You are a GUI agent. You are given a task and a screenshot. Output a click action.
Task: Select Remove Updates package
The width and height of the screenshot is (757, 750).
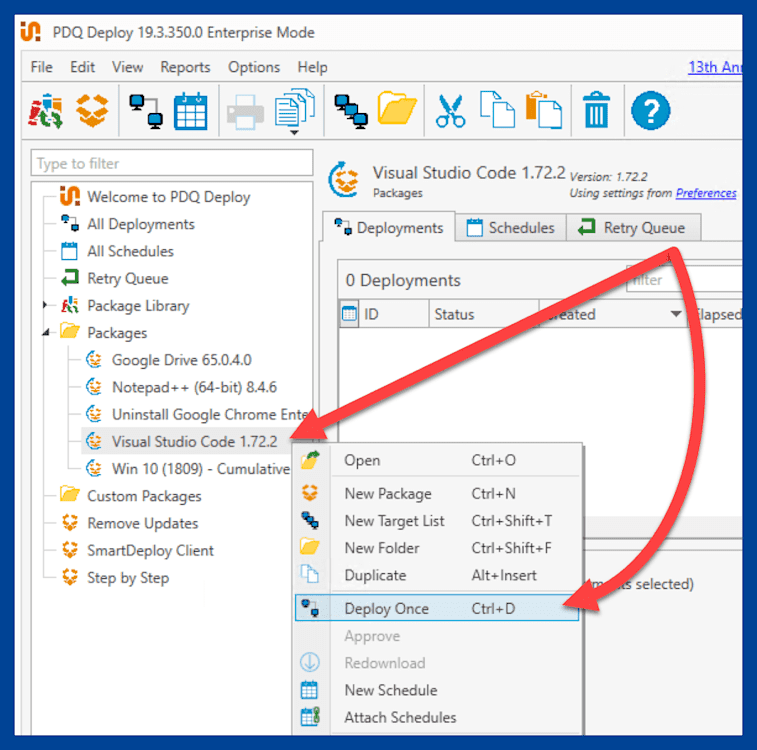pos(142,523)
